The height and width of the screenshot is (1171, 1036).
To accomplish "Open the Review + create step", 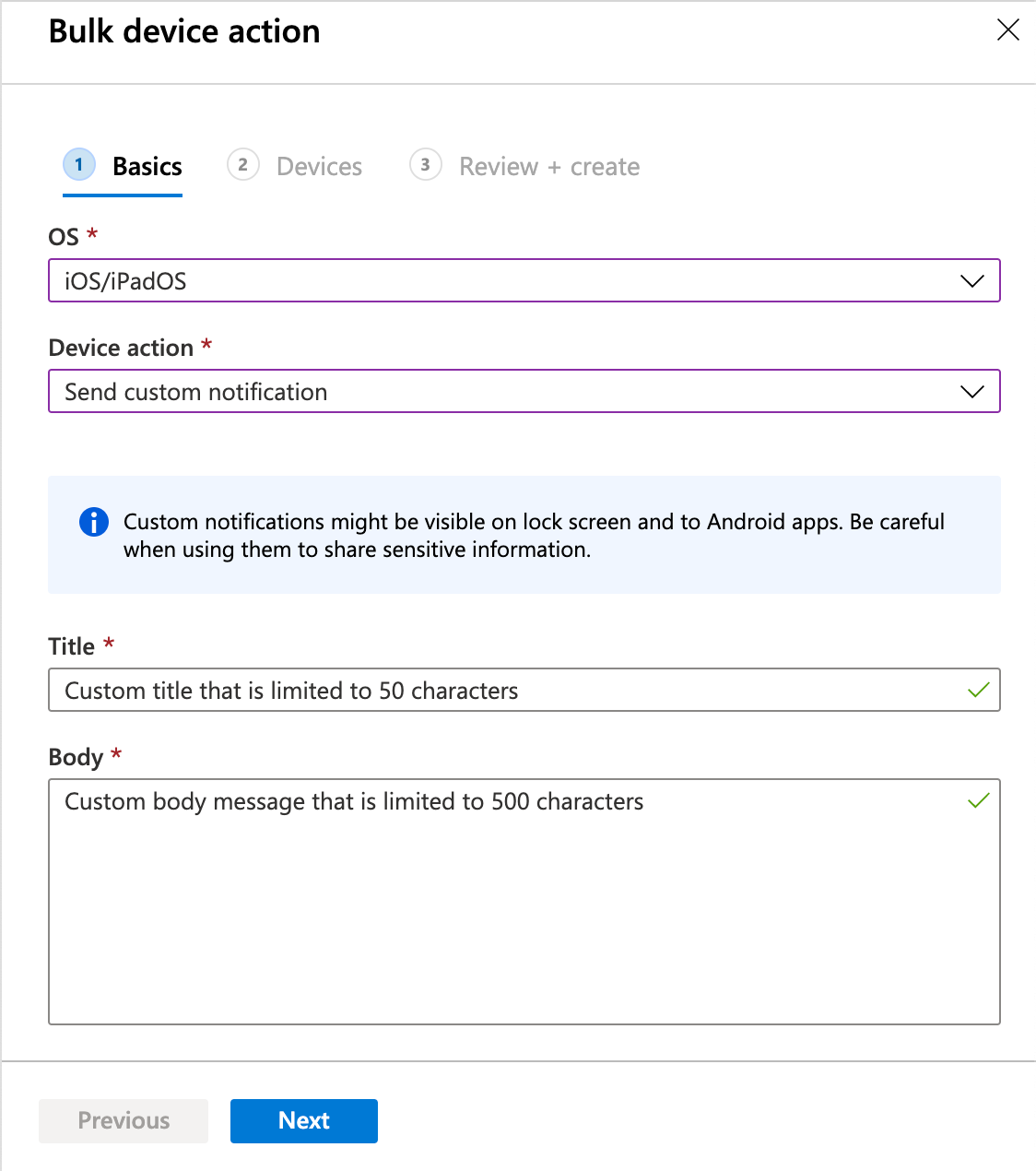I will tap(548, 166).
